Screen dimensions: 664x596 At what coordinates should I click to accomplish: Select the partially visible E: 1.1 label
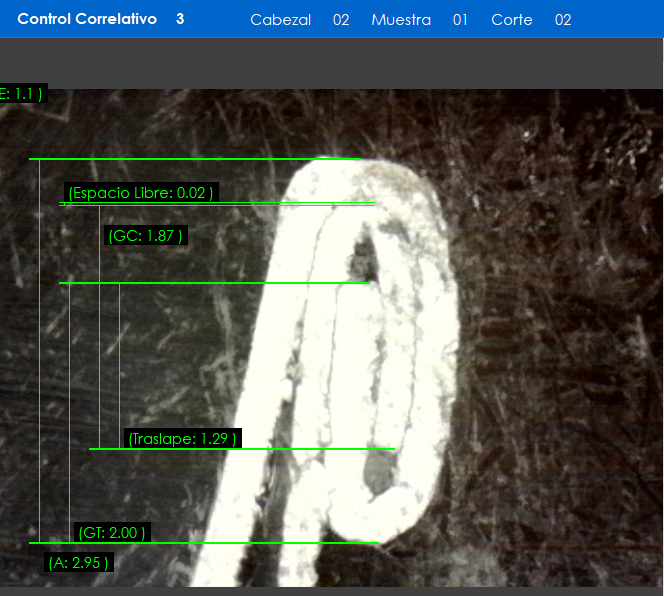(x=21, y=93)
